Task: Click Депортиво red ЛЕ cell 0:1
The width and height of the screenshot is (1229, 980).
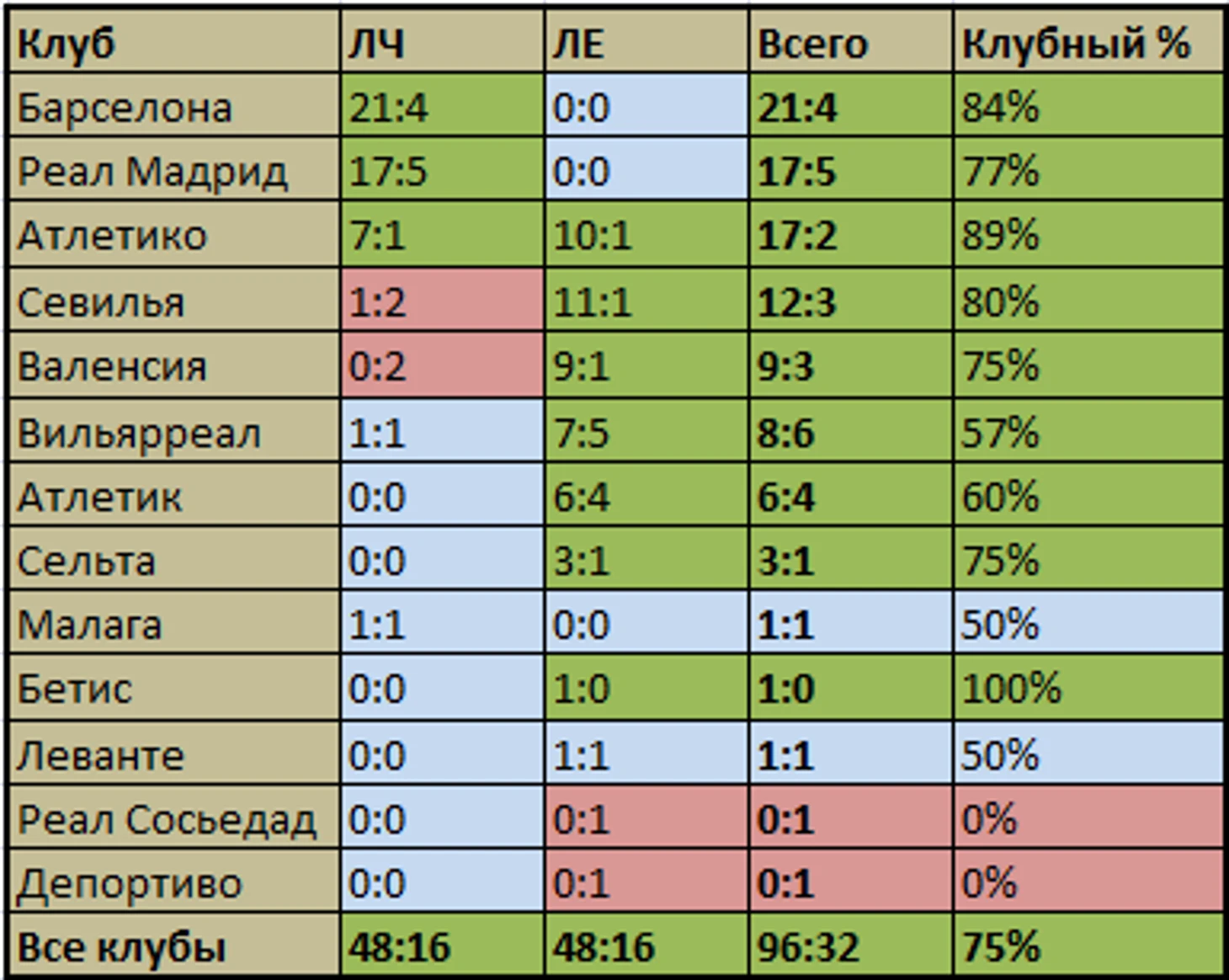Action: point(646,881)
